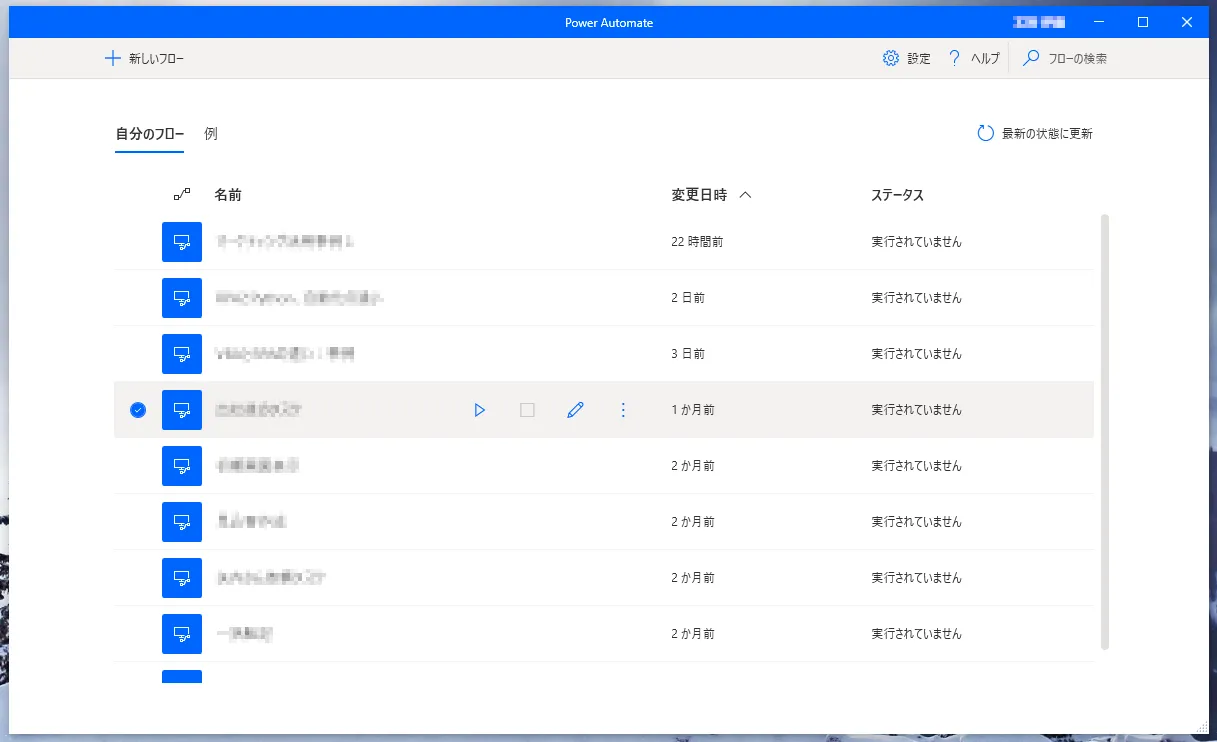Switch to the 例 tab
Viewport: 1217px width, 742px height.
tap(211, 134)
